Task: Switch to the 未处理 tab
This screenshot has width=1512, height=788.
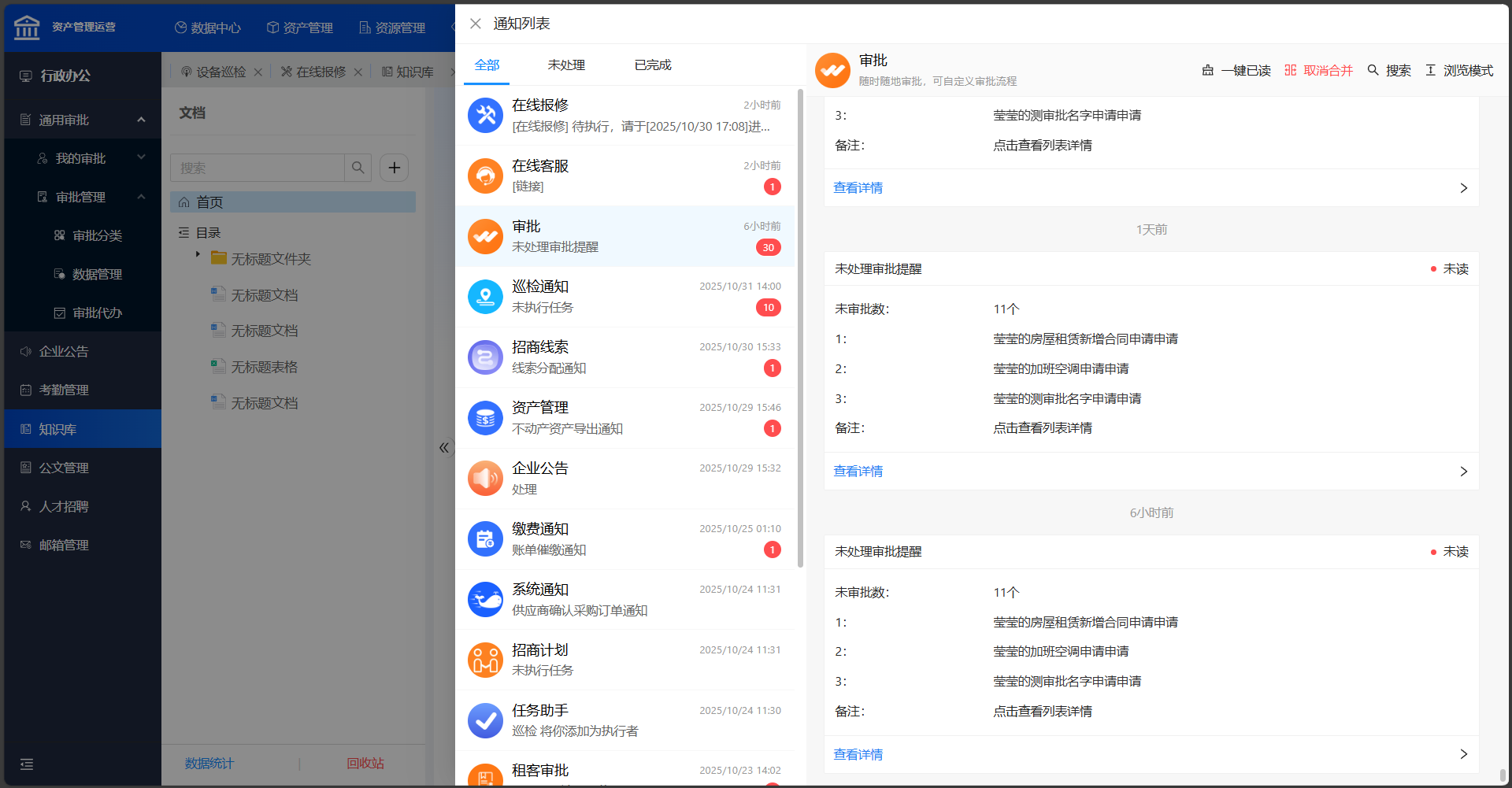Action: (x=566, y=65)
